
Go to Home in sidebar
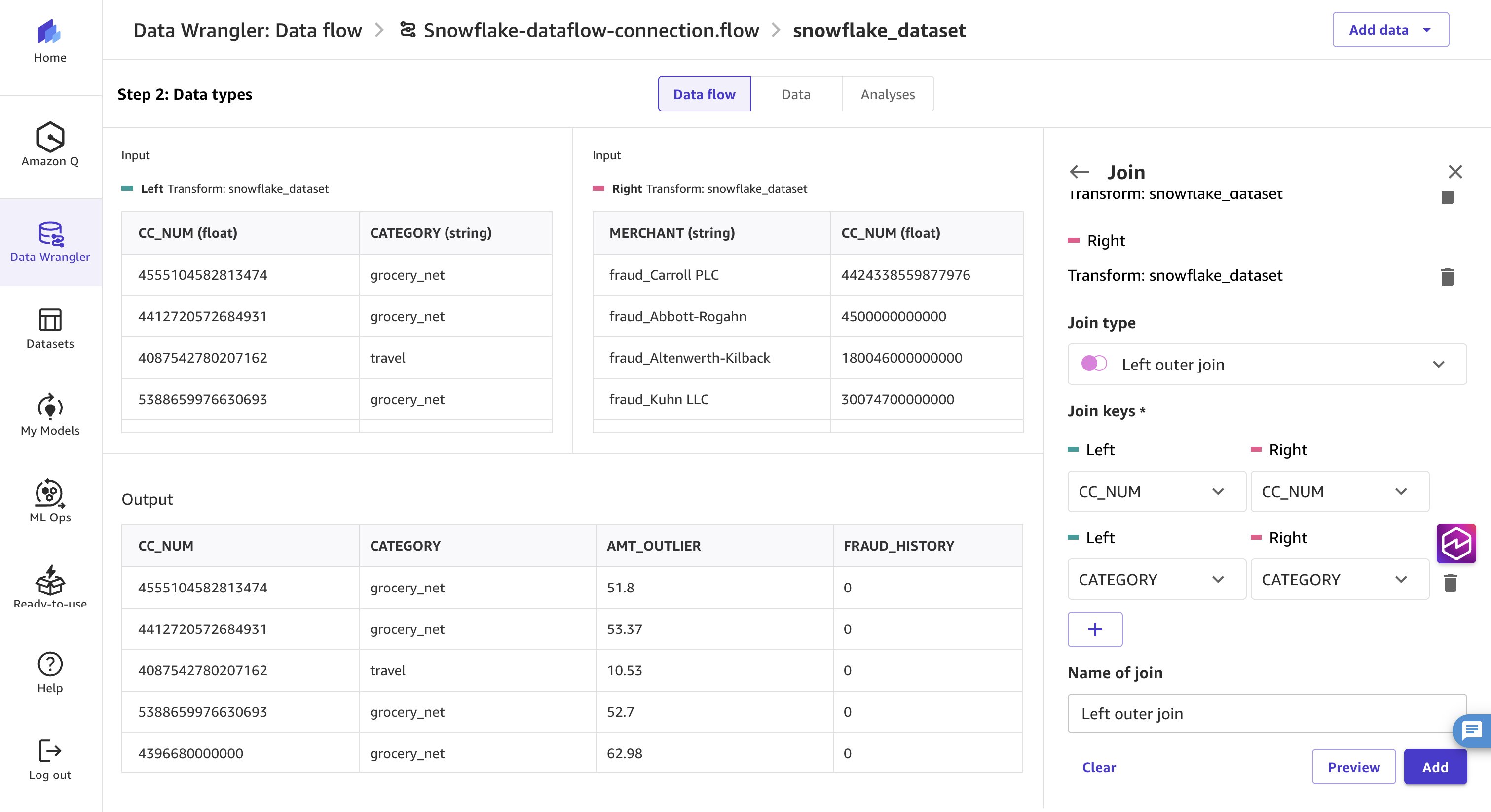[x=50, y=40]
